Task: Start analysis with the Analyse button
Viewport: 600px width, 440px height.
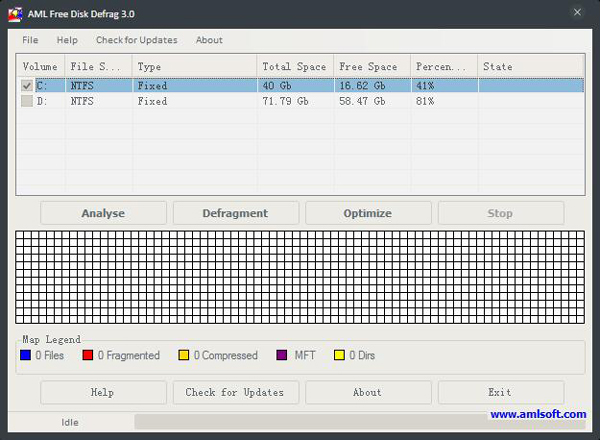Action: point(103,213)
